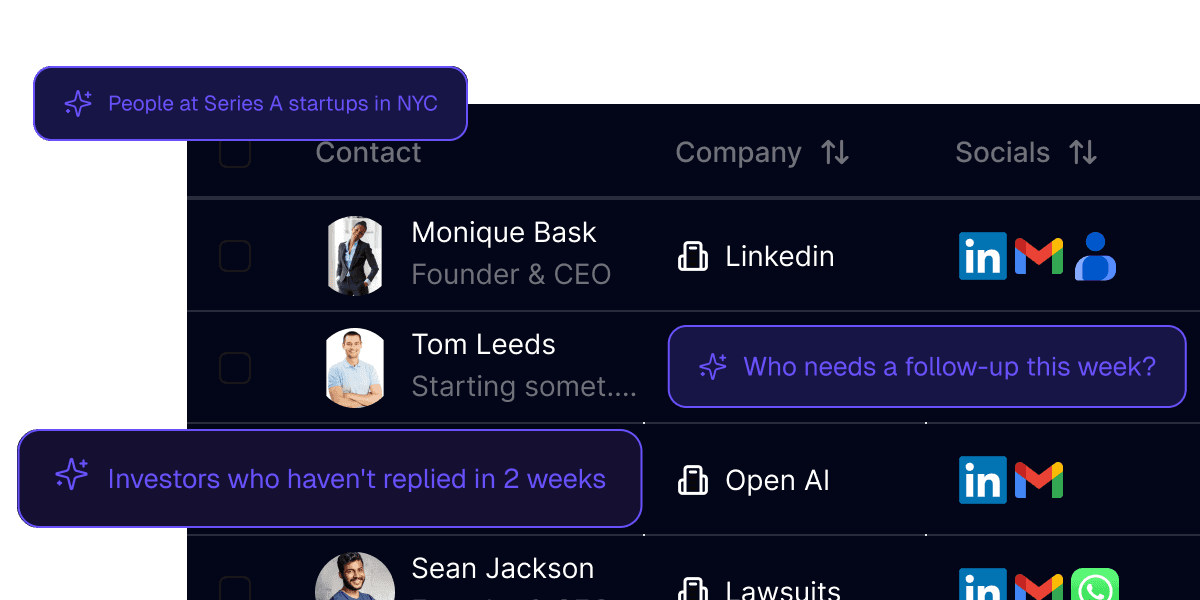Click the Gmail icon for Monique Bask
This screenshot has width=1200, height=600.
coord(1040,256)
